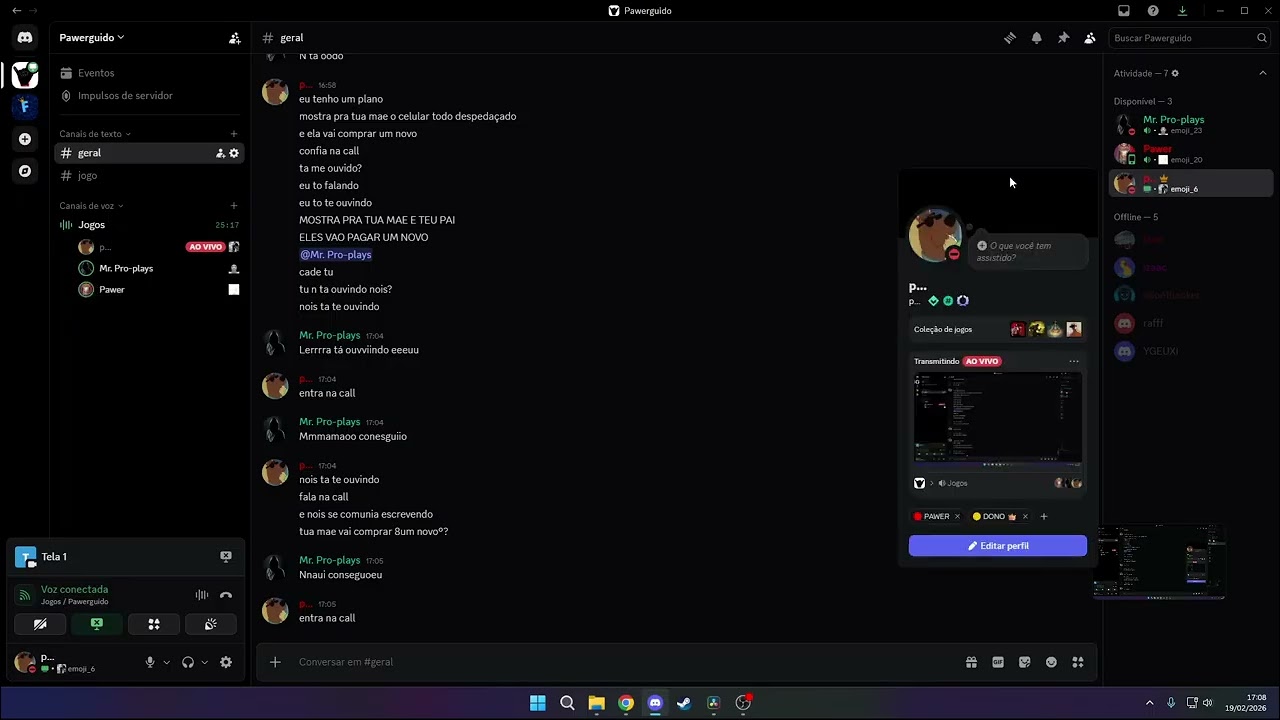Open the help question mark icon
Image resolution: width=1280 pixels, height=720 pixels.
point(1153,11)
